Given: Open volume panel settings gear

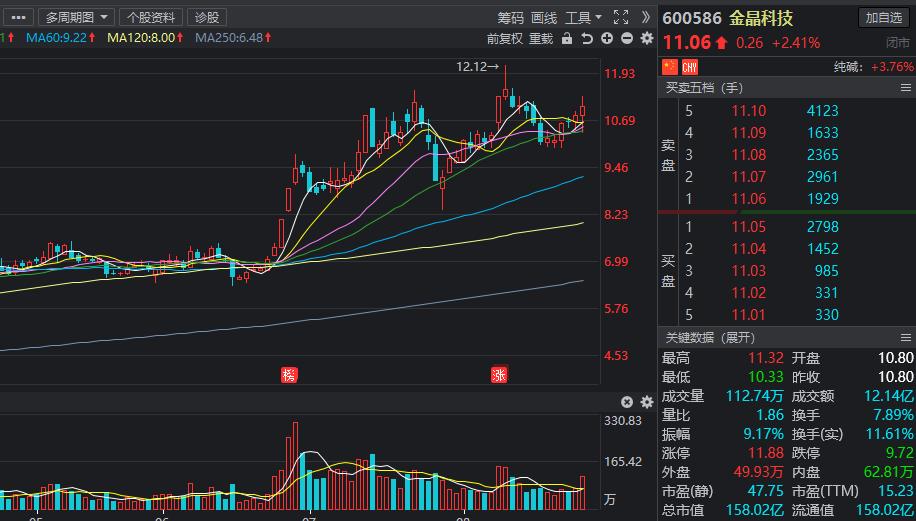Looking at the screenshot, I should [x=647, y=402].
